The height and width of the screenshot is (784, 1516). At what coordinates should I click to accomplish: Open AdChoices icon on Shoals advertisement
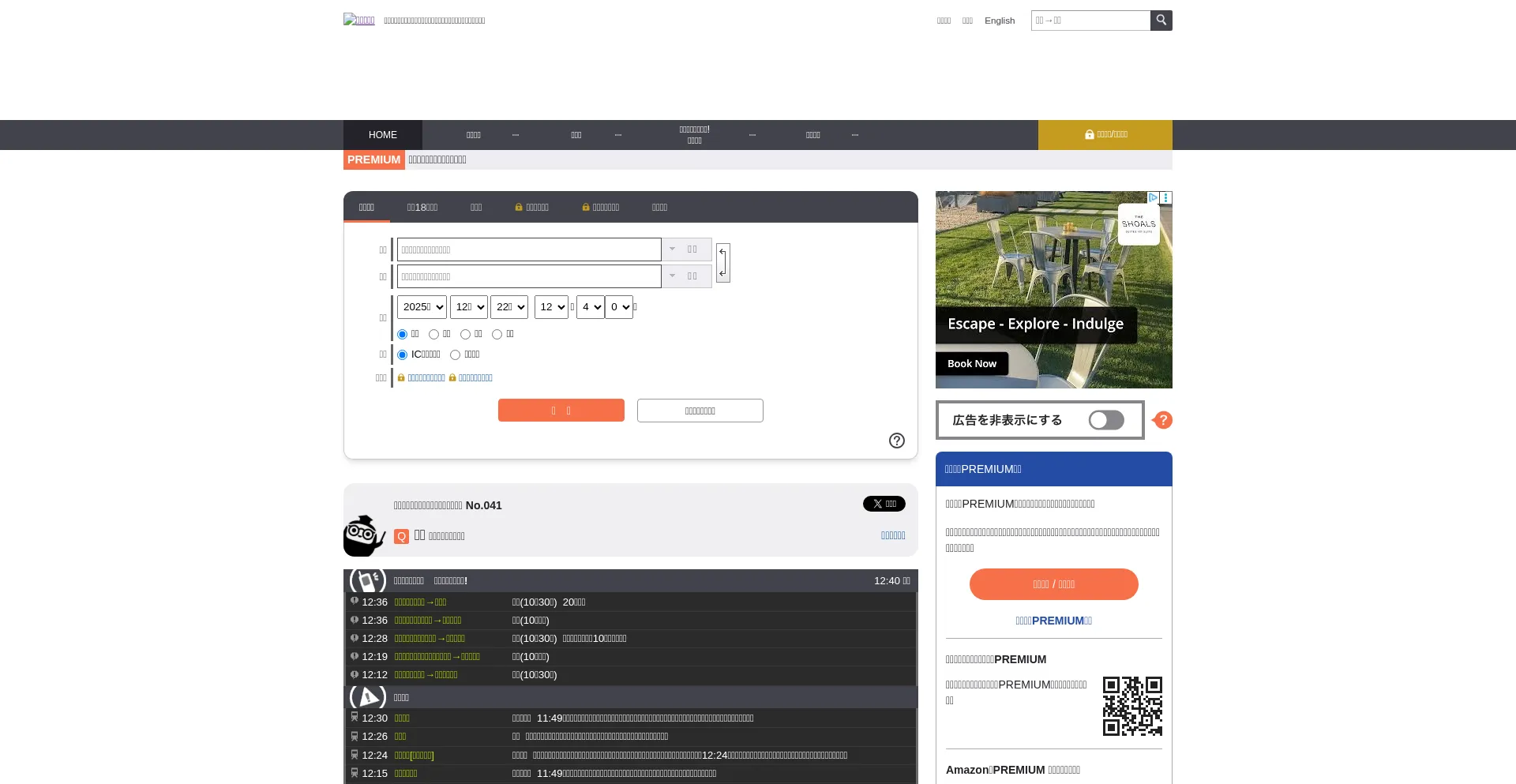[1153, 197]
